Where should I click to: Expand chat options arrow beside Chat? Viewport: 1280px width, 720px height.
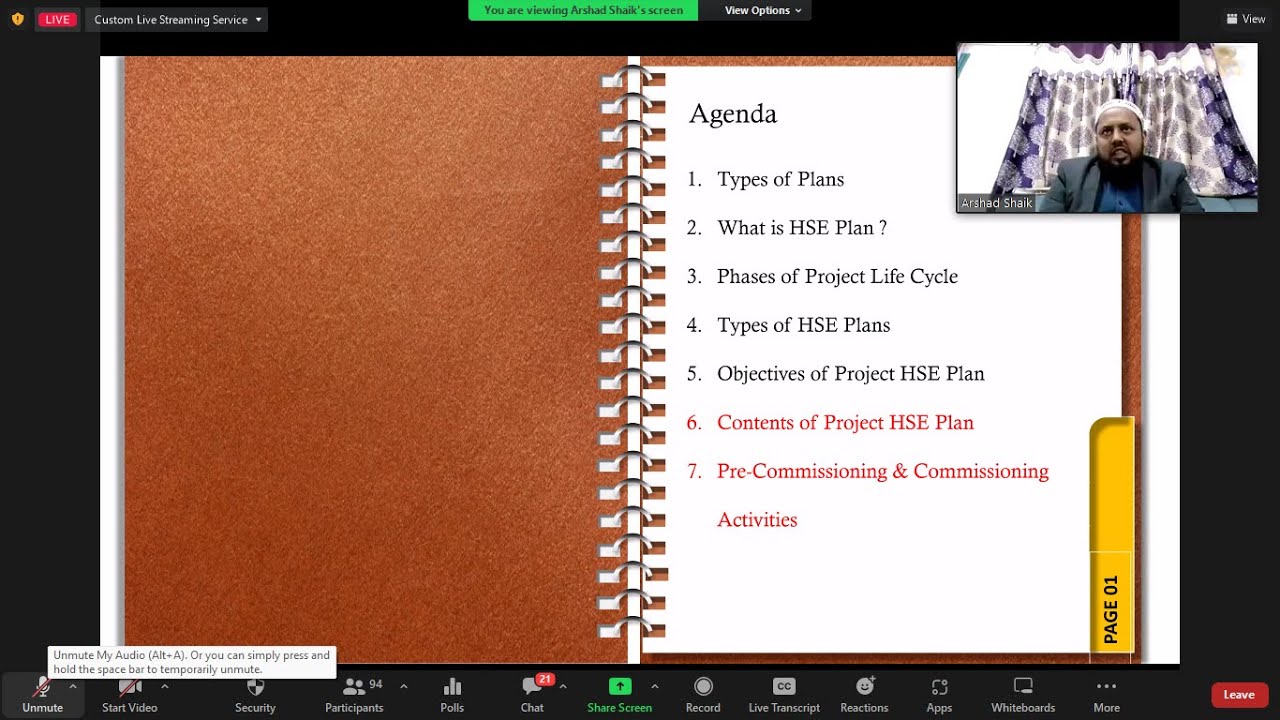[563, 687]
